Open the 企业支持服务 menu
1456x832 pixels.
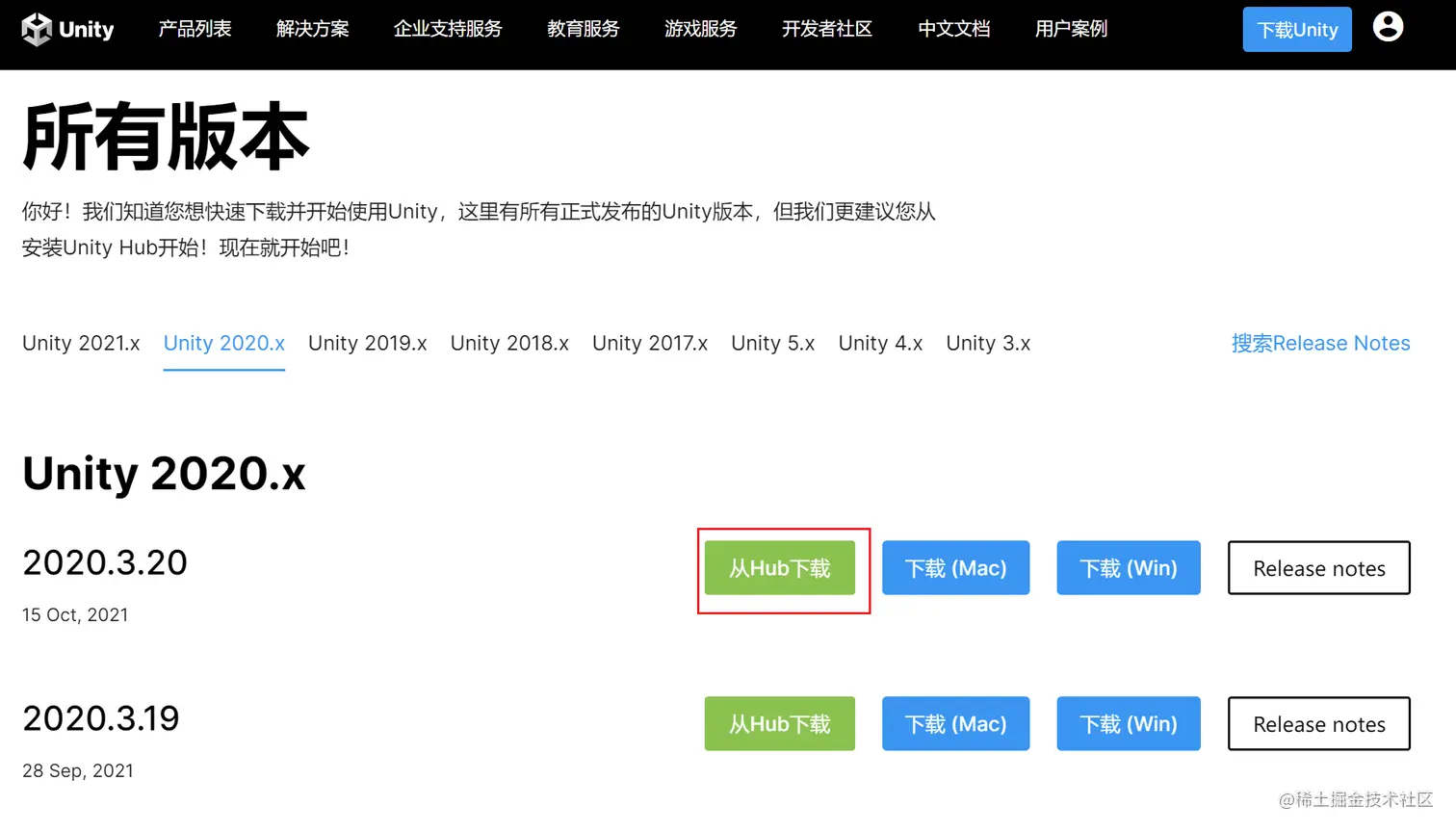[448, 29]
